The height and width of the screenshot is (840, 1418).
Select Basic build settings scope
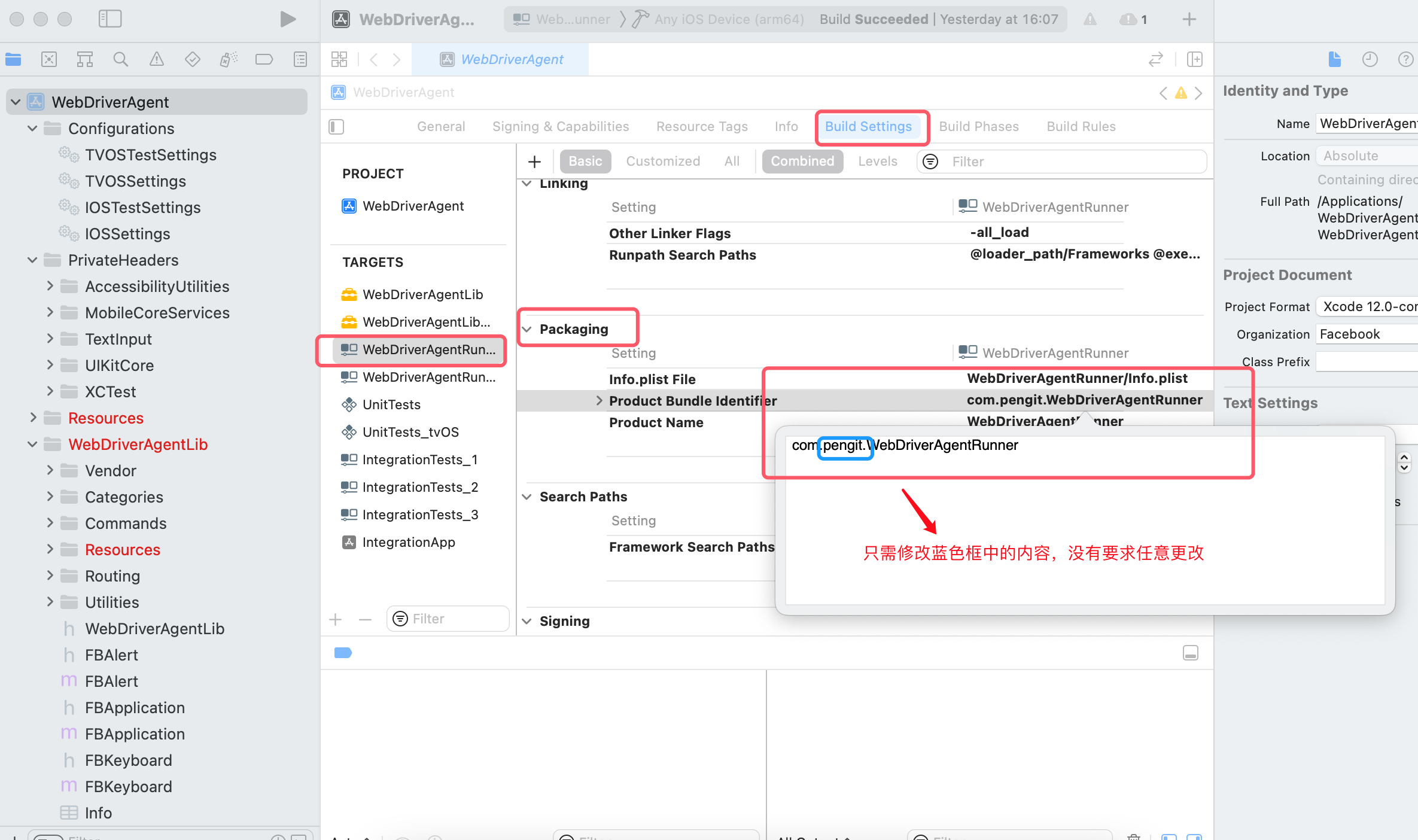pos(585,162)
